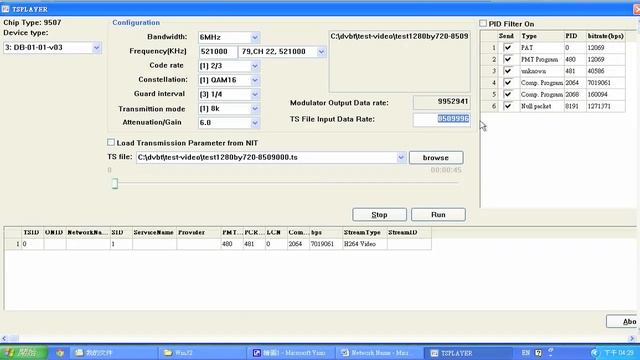Click the About button at lower right
Viewport: 640px width, 360px height.
(623, 321)
